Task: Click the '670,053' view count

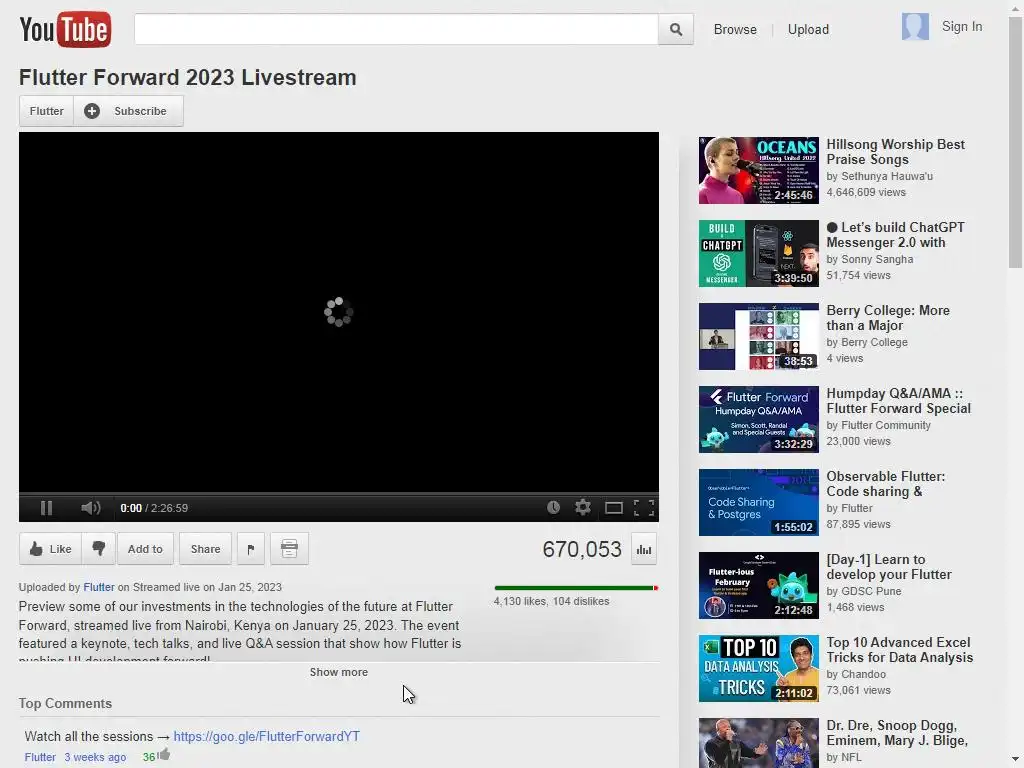Action: 582,549
